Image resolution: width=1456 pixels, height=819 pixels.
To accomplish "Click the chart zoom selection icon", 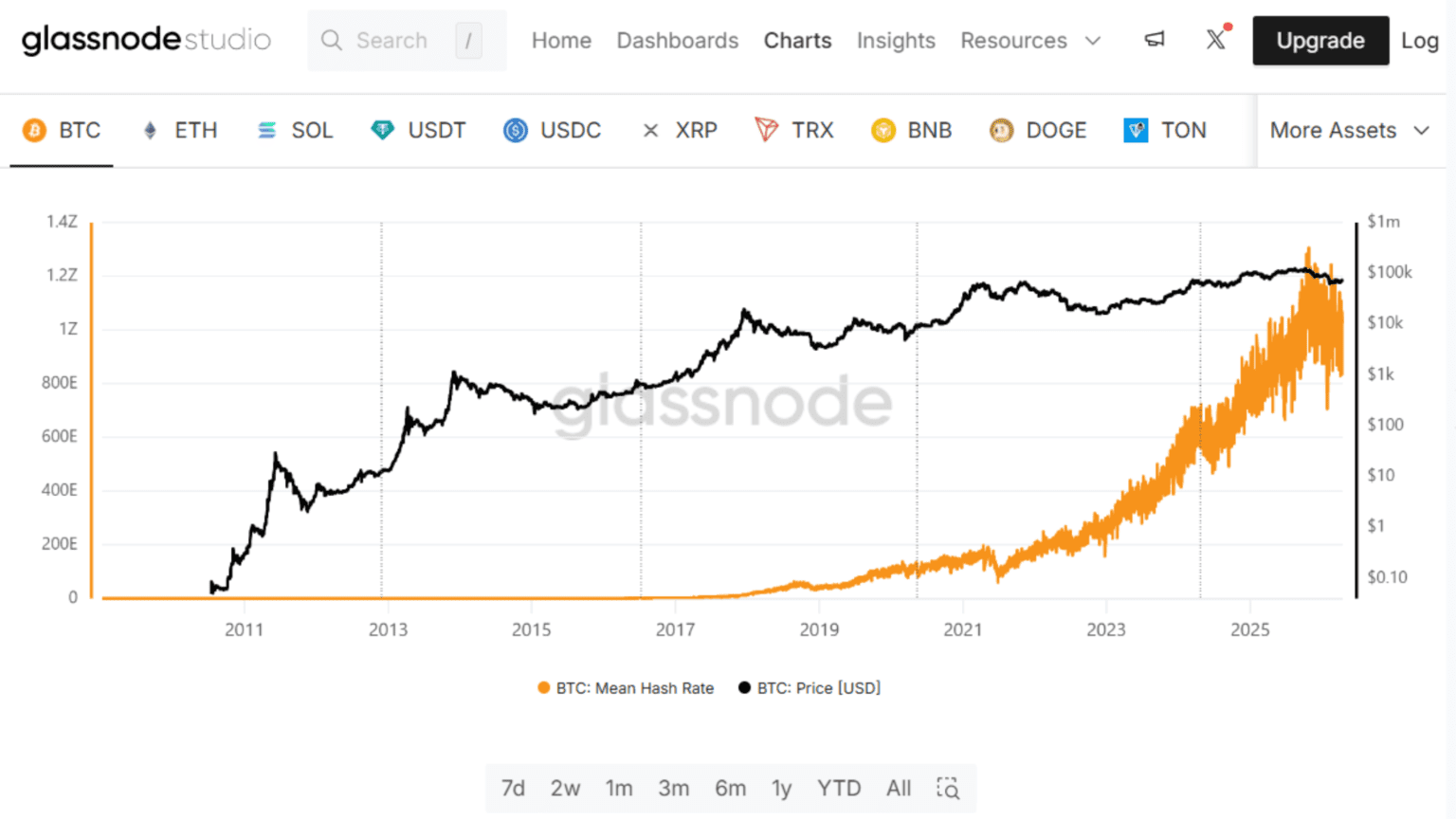I will point(948,788).
